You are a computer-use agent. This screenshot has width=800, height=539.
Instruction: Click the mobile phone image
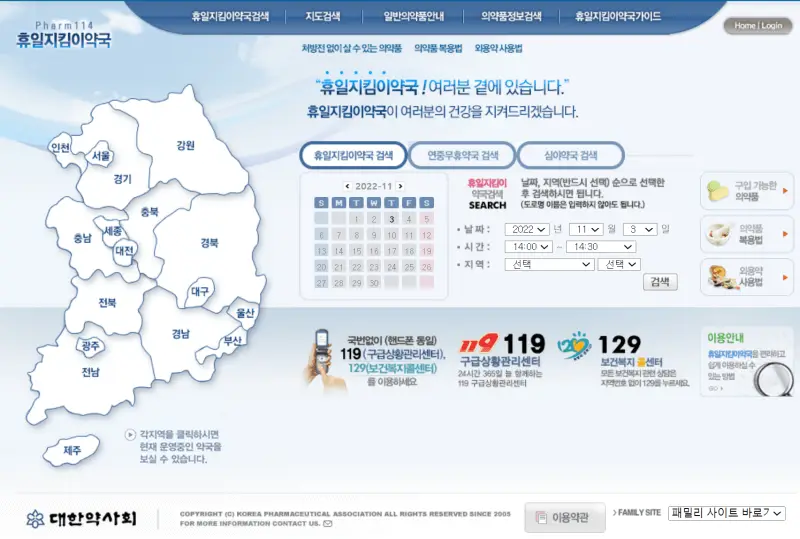[x=323, y=360]
